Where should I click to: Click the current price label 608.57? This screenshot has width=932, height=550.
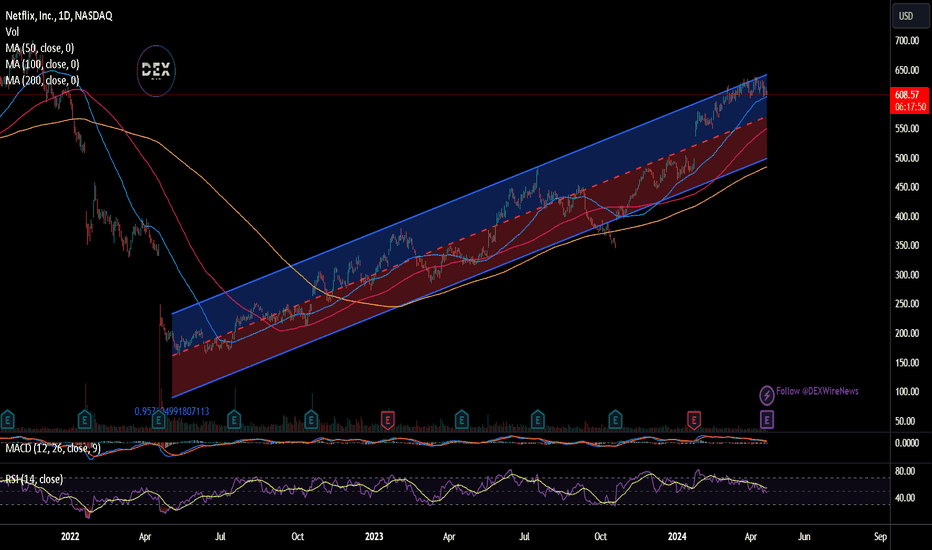tap(908, 95)
